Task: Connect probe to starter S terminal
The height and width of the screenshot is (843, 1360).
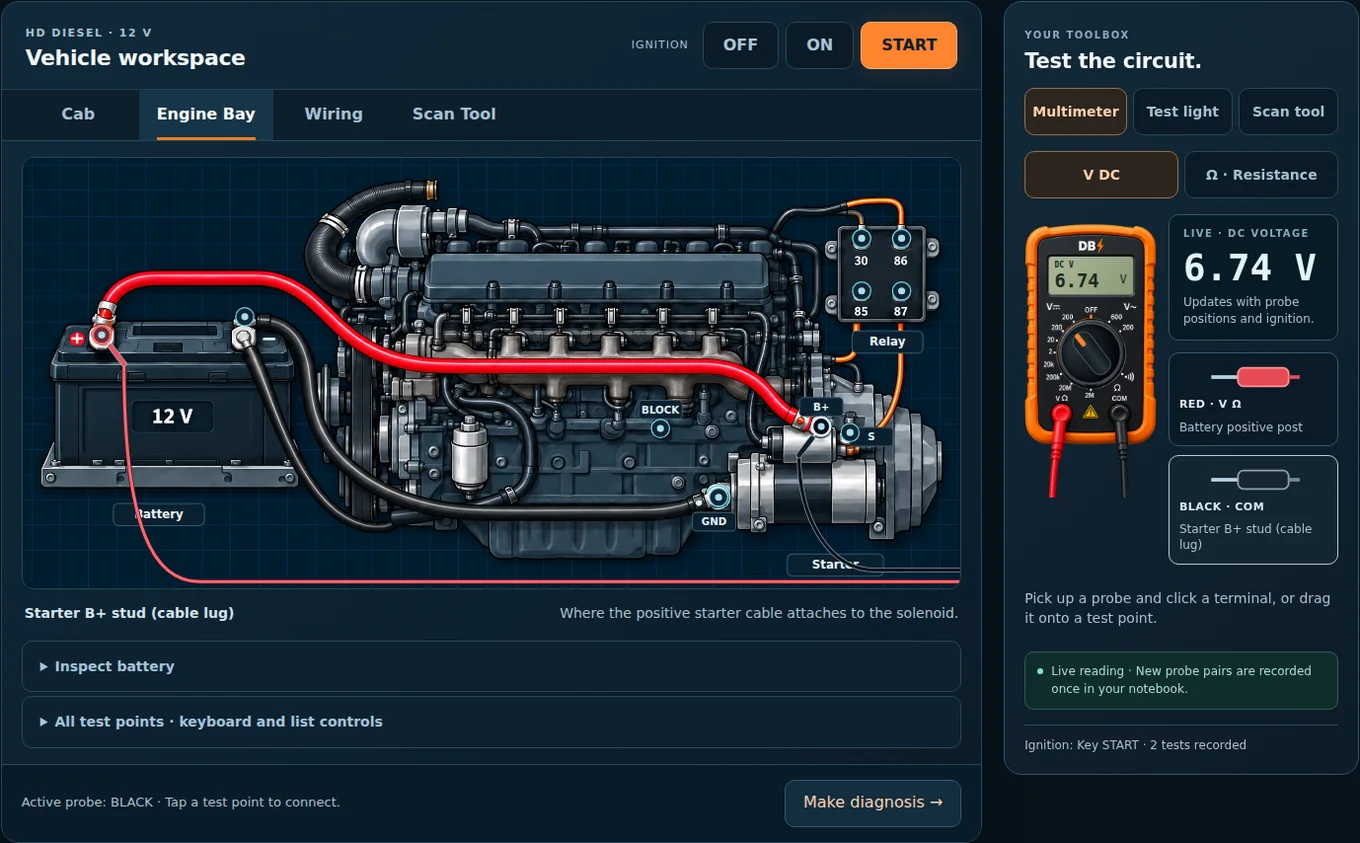Action: coord(849,434)
